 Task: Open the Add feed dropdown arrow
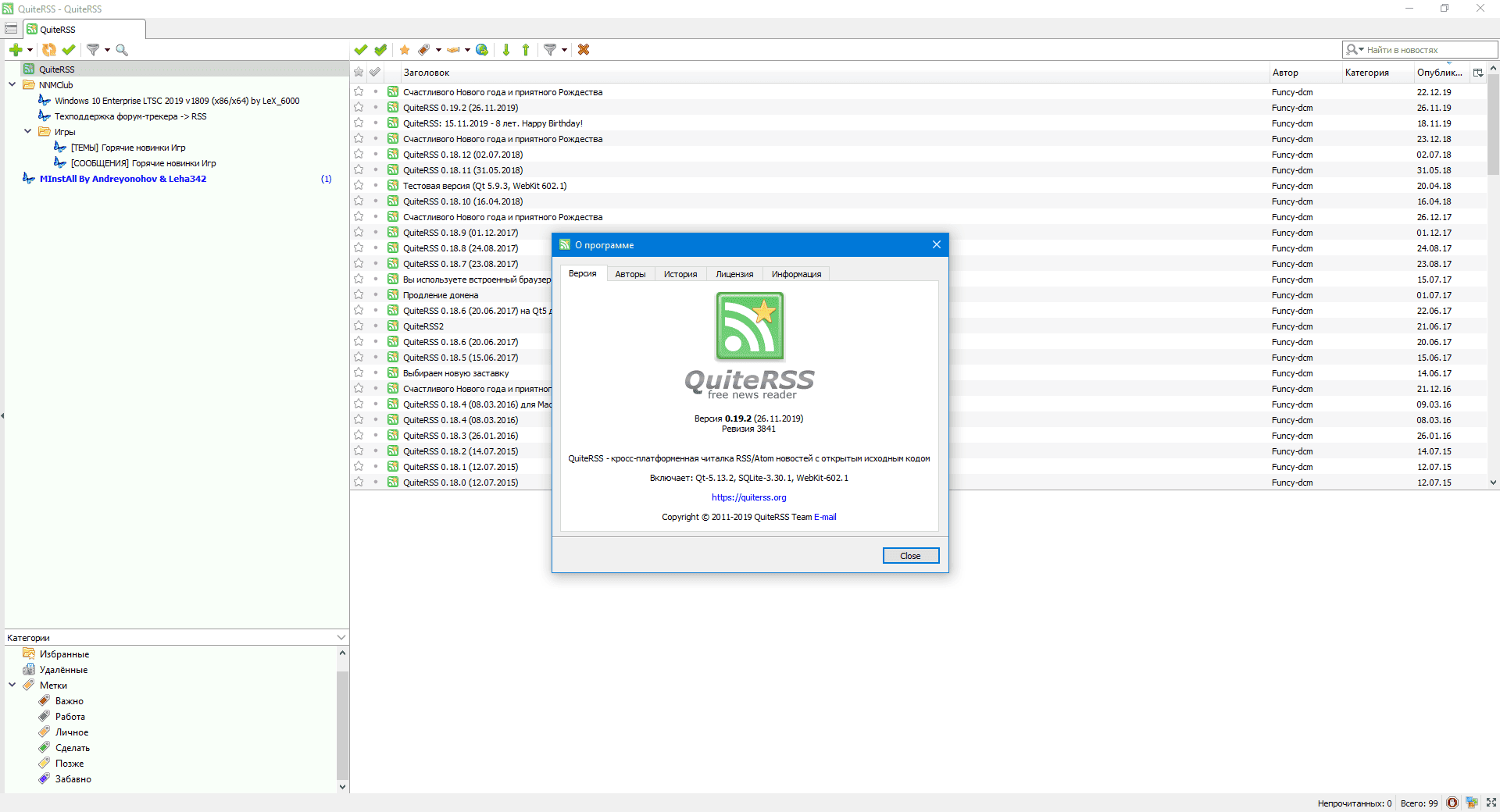click(x=30, y=50)
